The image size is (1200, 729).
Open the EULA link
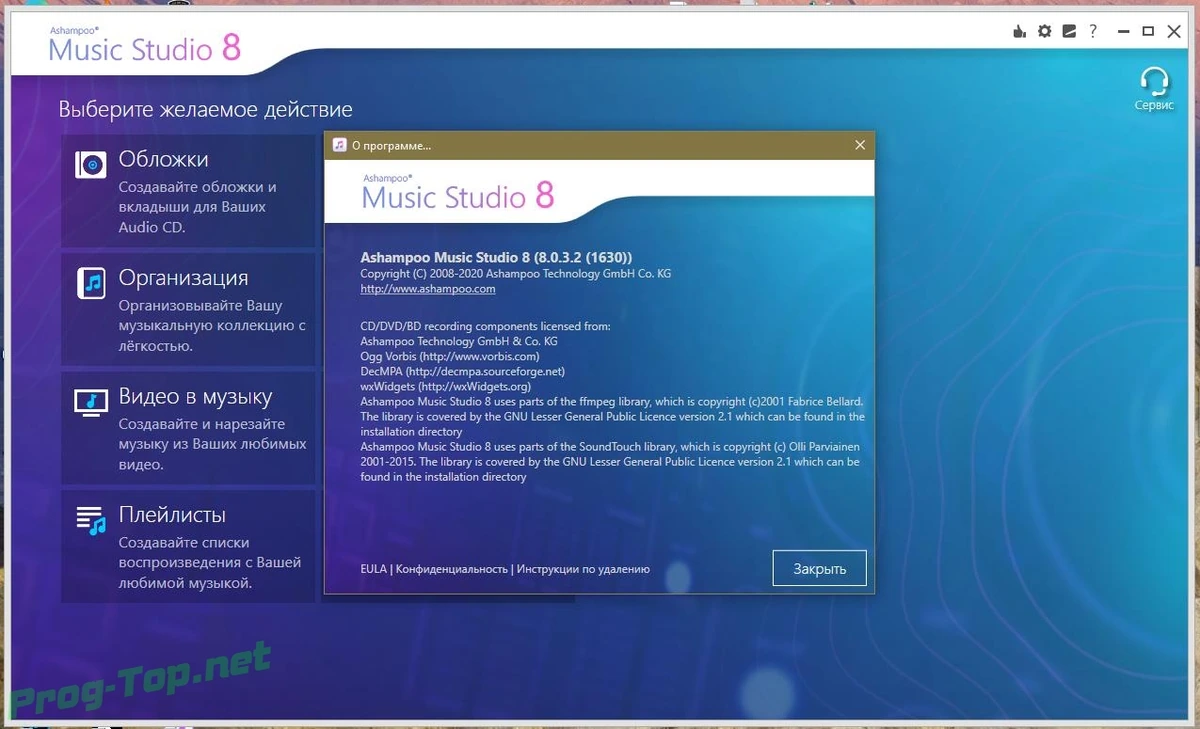click(x=373, y=569)
